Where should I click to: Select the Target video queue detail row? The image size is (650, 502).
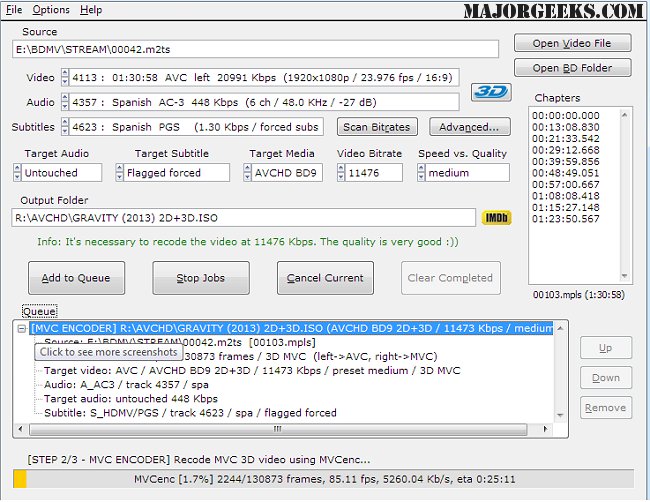252,371
